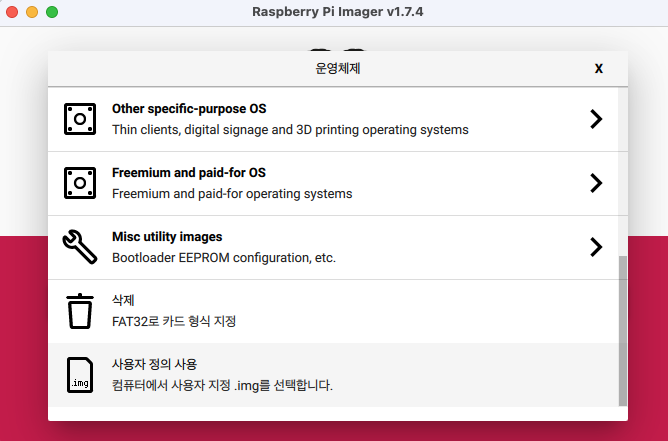
Task: Click the 운영체제 dialog header title
Action: (338, 68)
